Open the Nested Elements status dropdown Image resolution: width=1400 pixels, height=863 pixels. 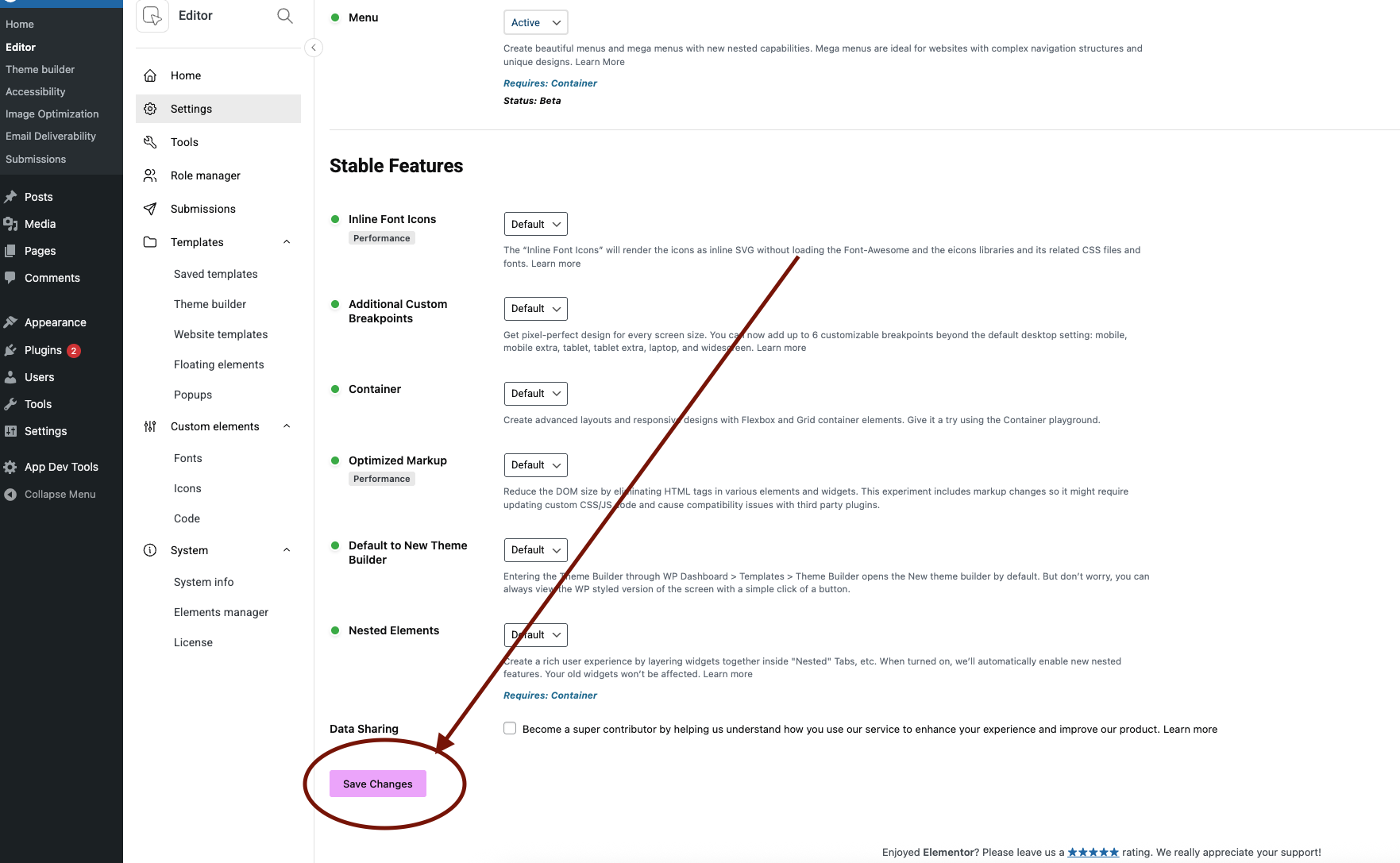(x=536, y=635)
